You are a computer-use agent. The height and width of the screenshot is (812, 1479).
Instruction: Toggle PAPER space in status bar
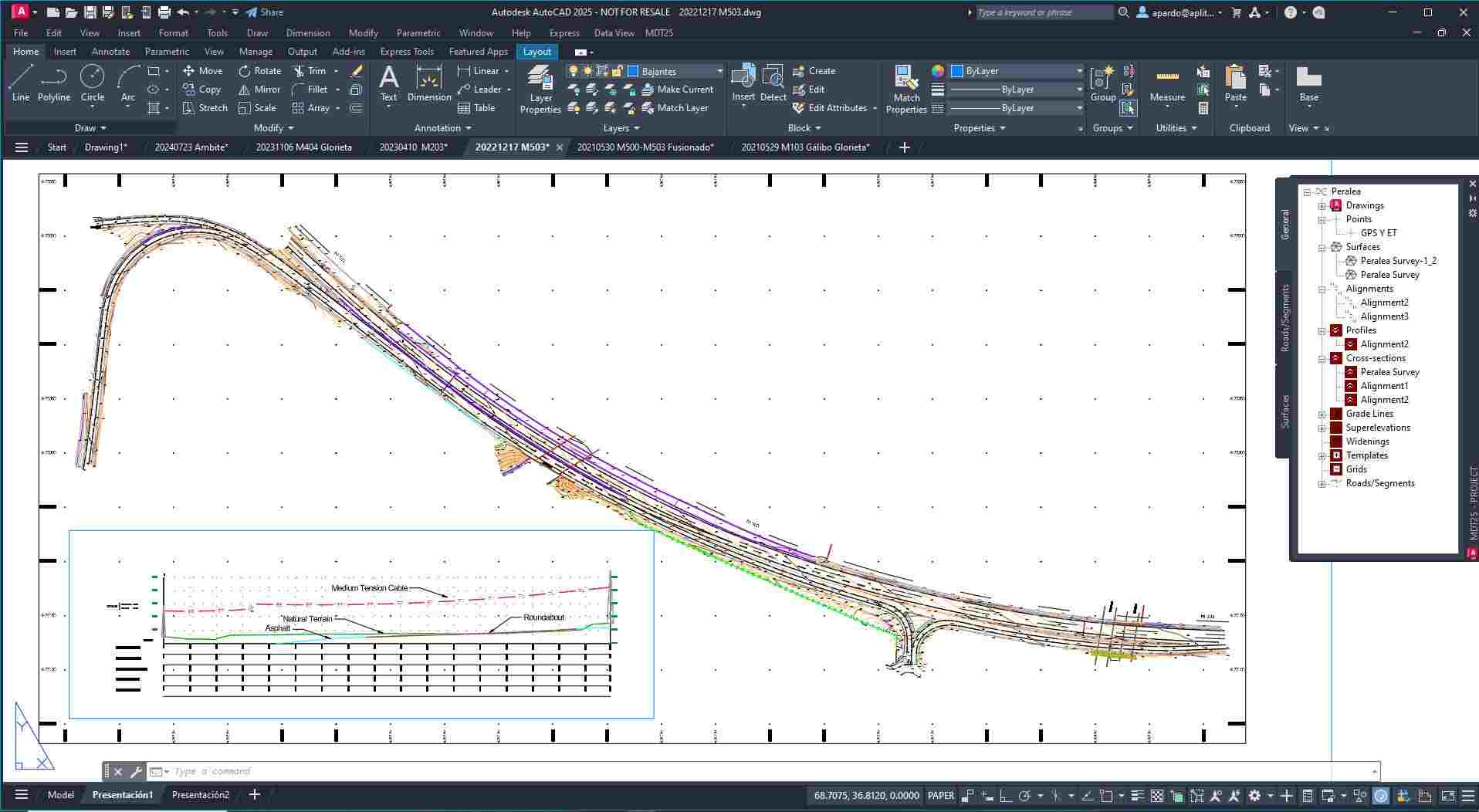(940, 795)
